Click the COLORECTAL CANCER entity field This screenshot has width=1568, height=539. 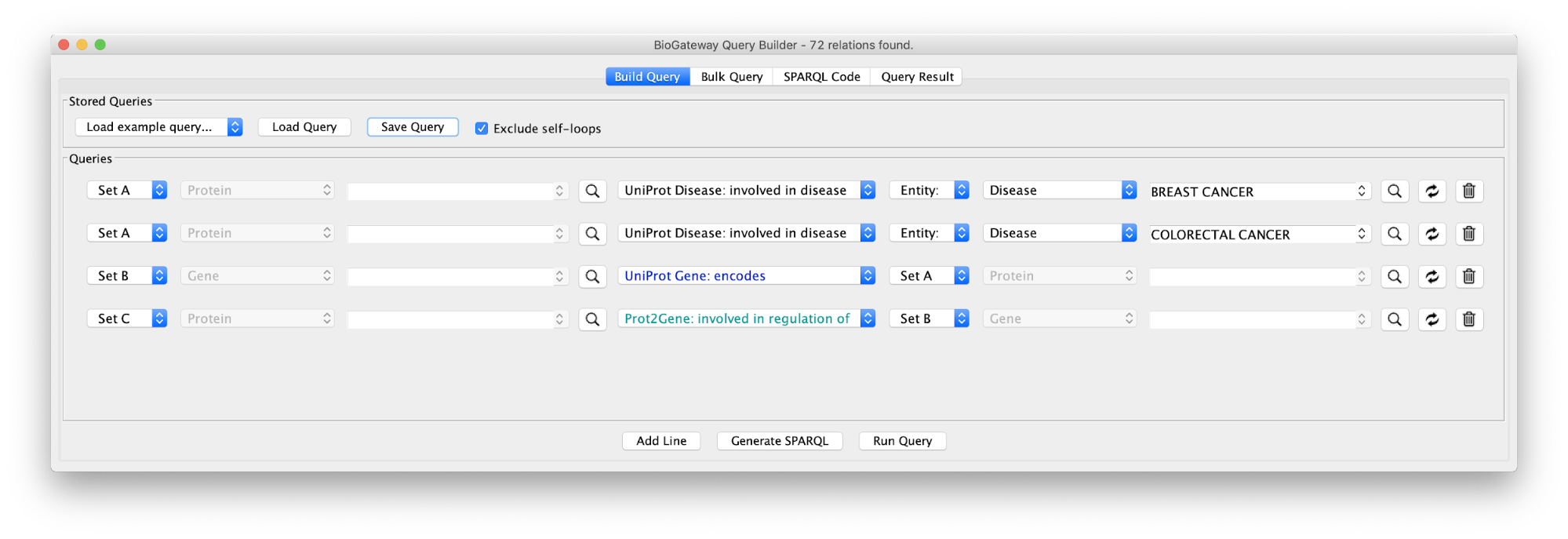[x=1260, y=234]
